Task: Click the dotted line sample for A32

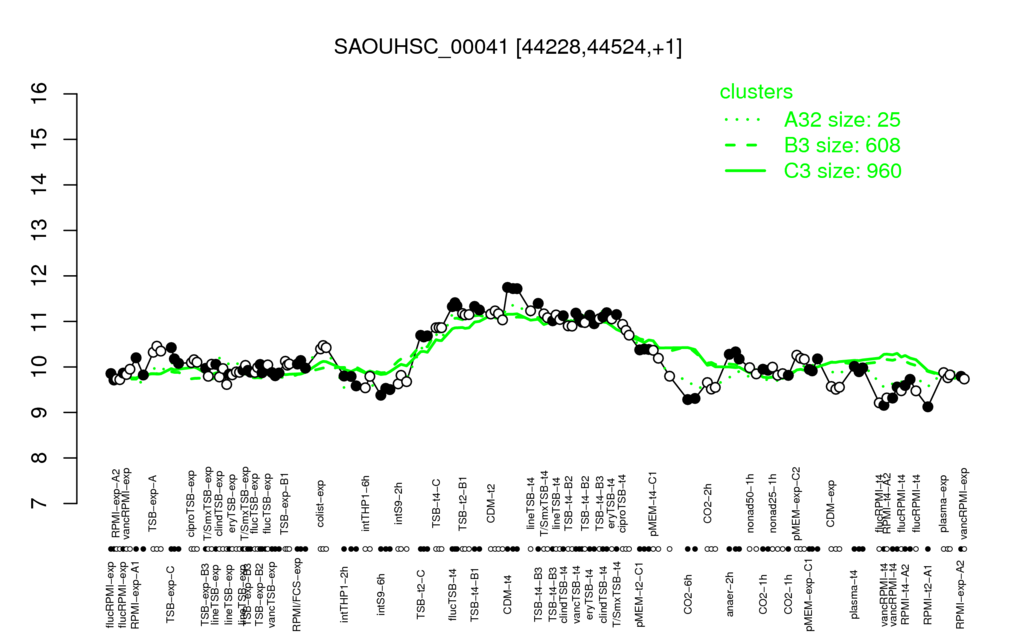Action: (744, 120)
